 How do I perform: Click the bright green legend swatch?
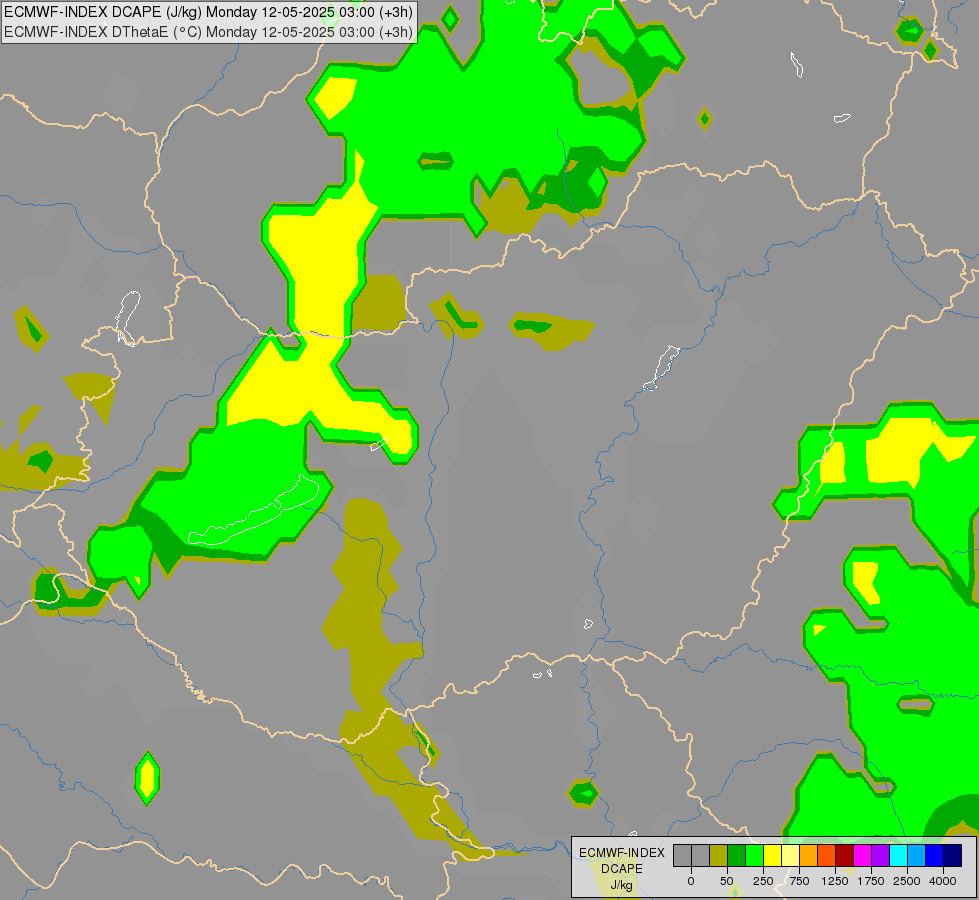(x=755, y=856)
